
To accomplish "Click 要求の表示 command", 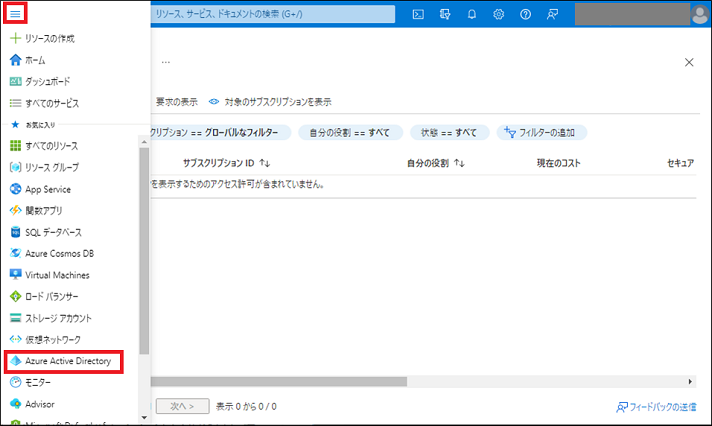I will [x=177, y=102].
